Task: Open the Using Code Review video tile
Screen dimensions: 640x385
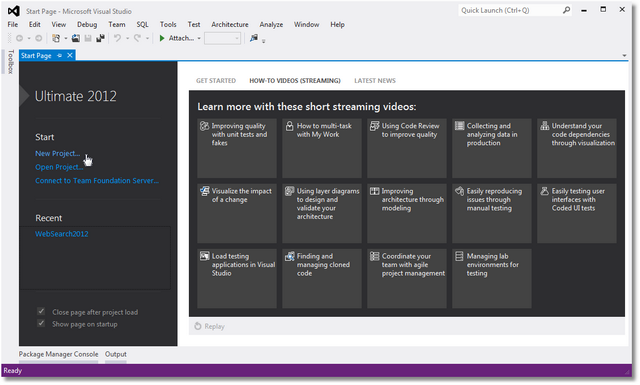Action: pyautogui.click(x=407, y=148)
